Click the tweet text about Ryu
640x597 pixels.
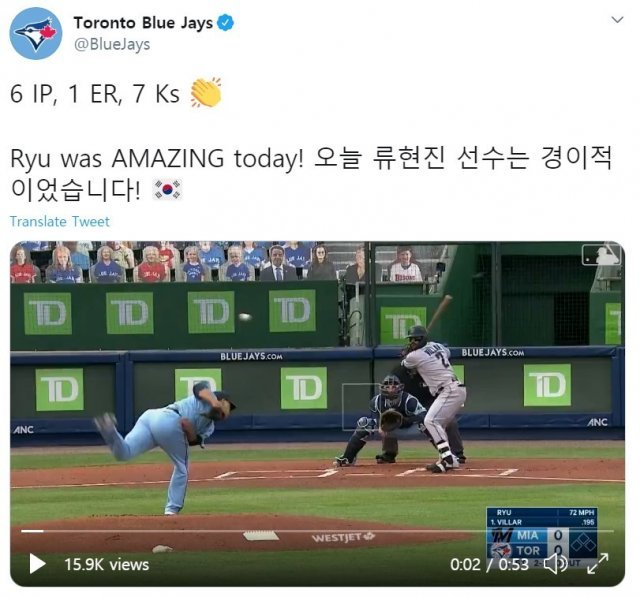tap(311, 174)
